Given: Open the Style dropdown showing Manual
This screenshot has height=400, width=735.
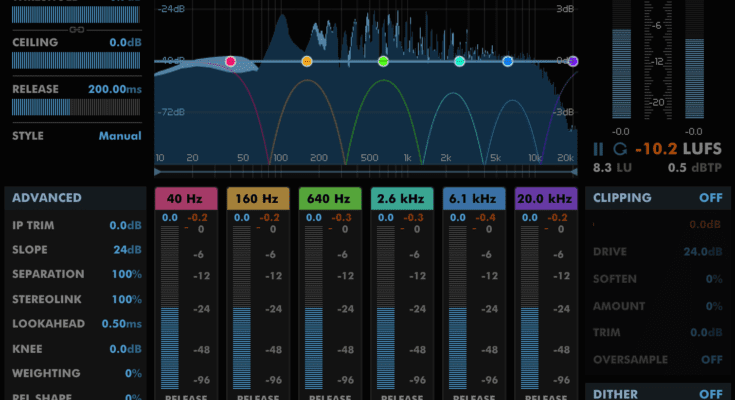Looking at the screenshot, I should (119, 136).
